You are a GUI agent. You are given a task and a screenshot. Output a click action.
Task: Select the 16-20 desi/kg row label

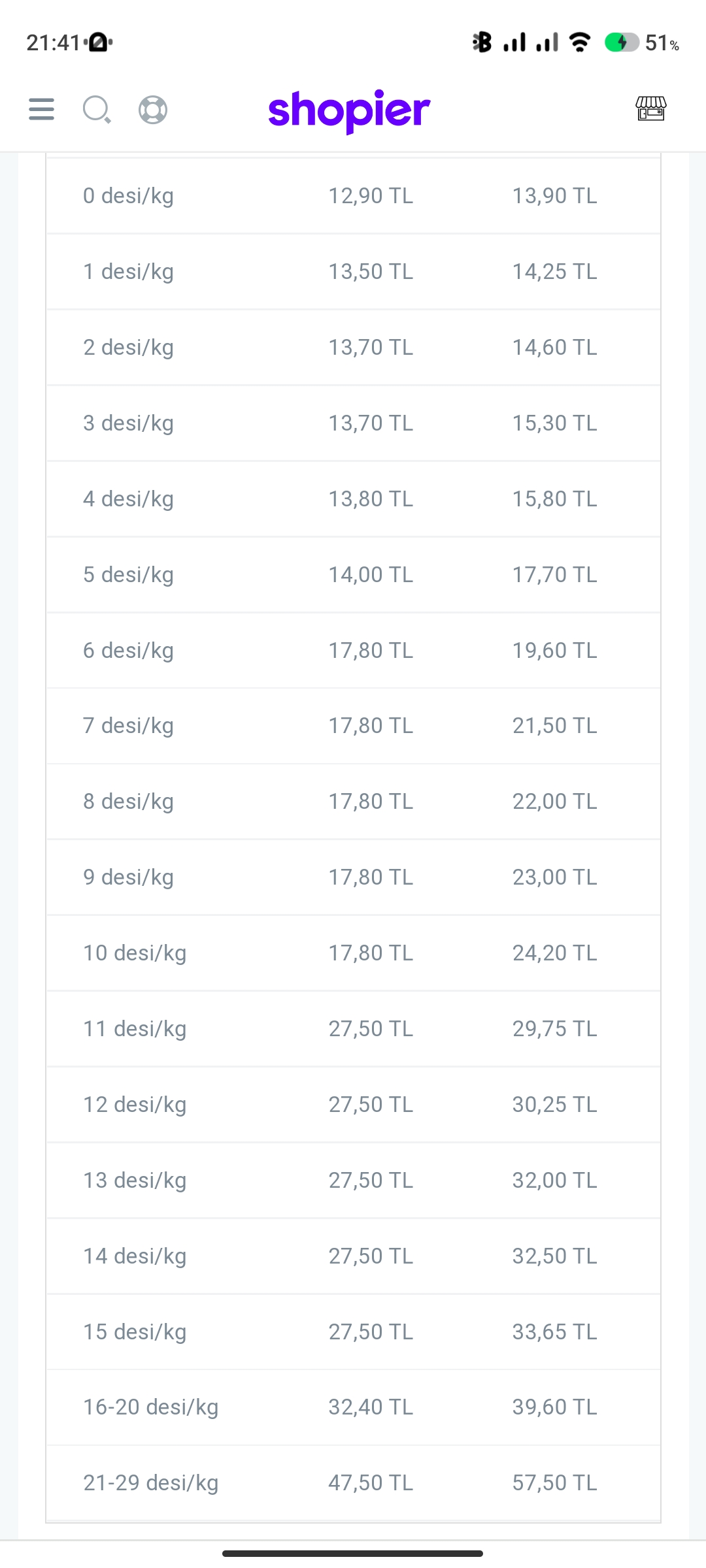150,1407
